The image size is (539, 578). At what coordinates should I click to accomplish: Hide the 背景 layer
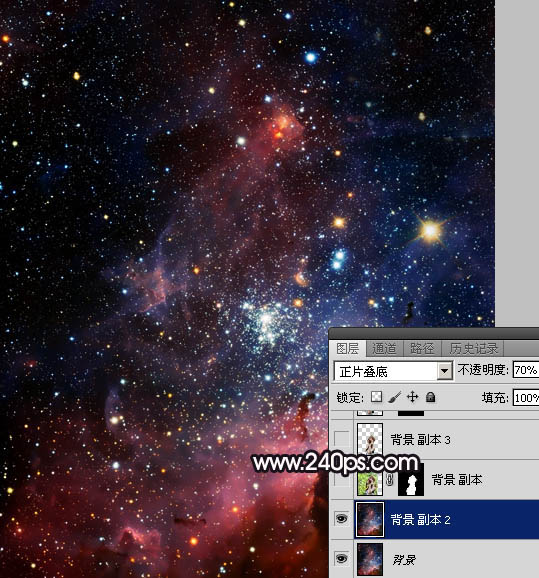click(x=341, y=559)
